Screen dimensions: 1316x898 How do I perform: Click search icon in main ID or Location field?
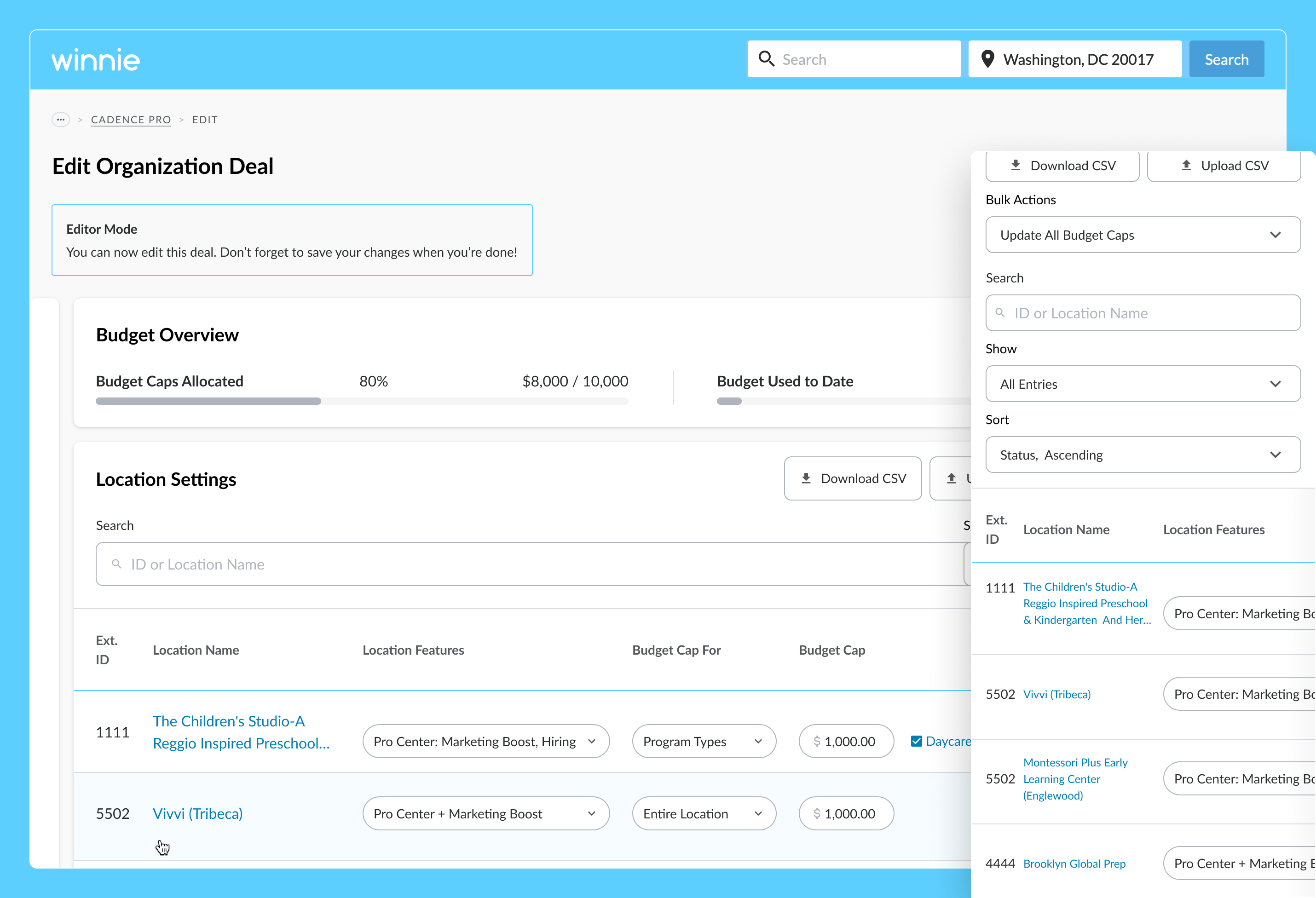117,564
